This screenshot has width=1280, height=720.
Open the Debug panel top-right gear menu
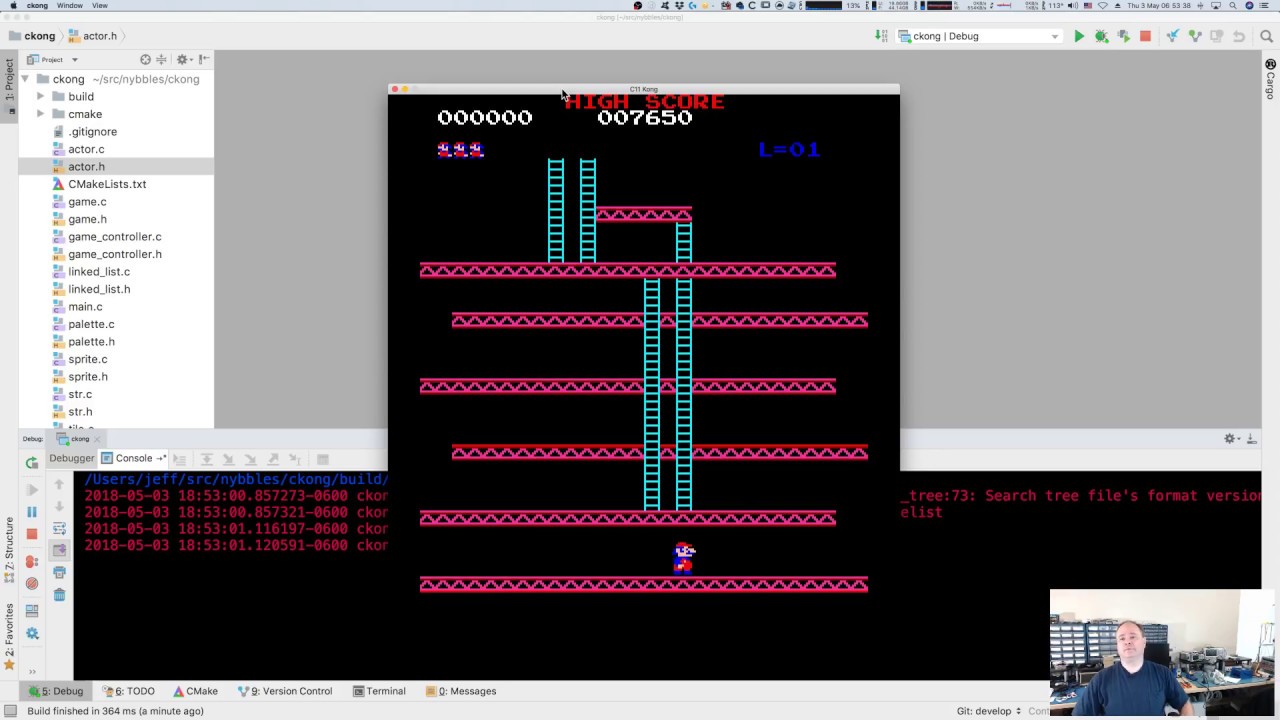(x=1230, y=439)
